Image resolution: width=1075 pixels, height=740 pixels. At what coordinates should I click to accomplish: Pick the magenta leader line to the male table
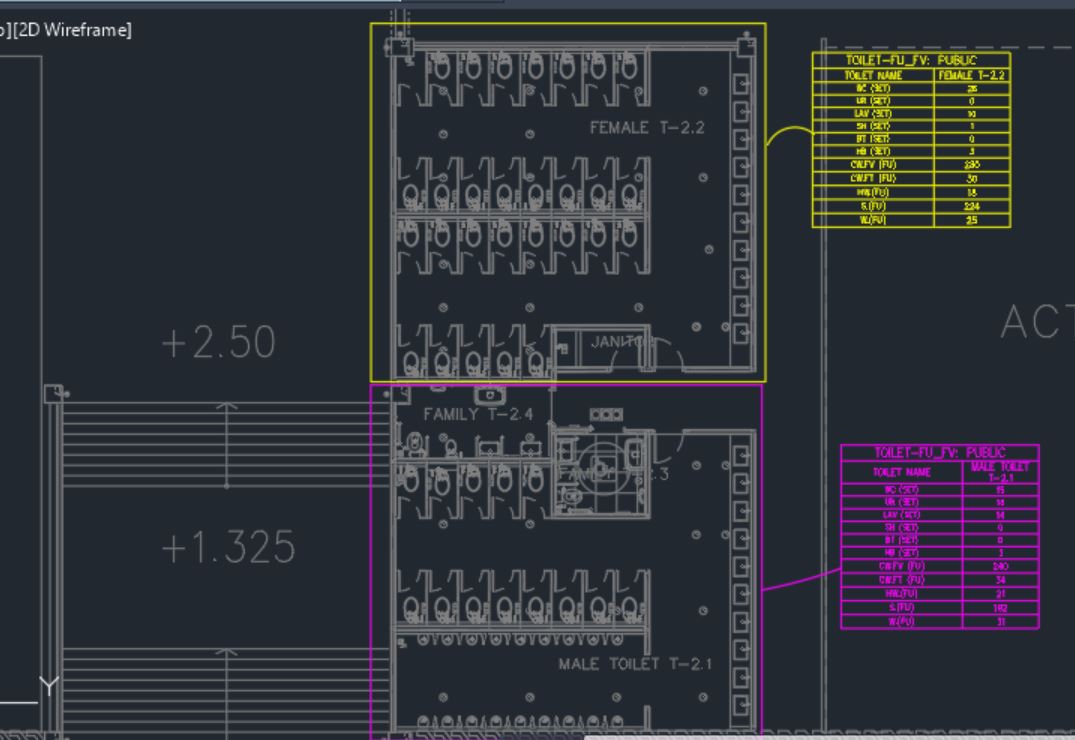800,580
